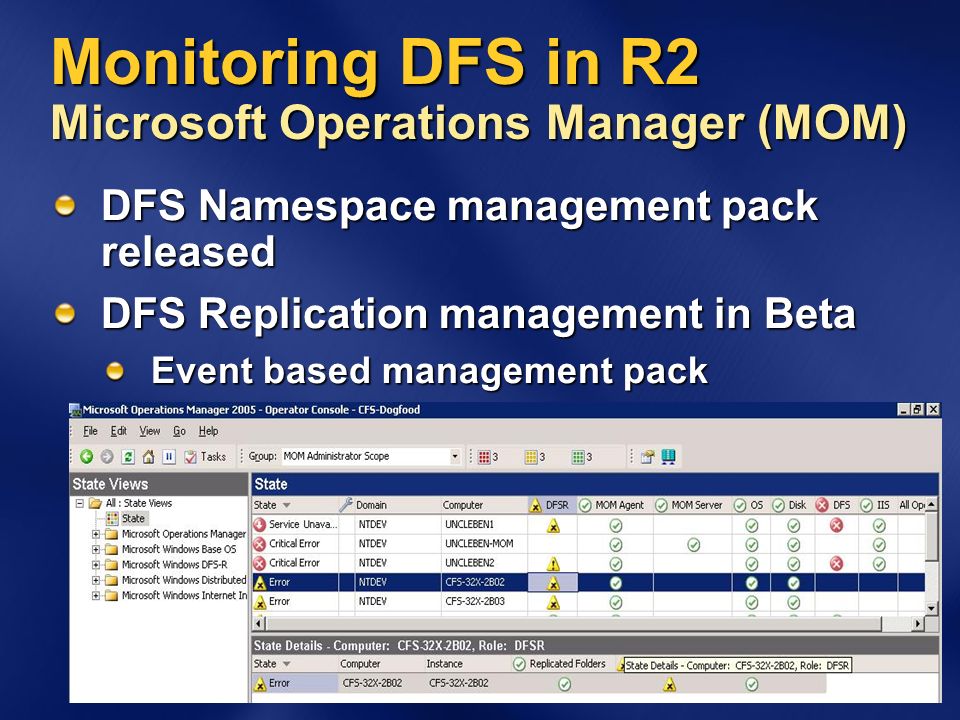This screenshot has width=960, height=720.
Task: Click MOM Server green check for UNCLEBEN-MOM
Action: pos(693,544)
